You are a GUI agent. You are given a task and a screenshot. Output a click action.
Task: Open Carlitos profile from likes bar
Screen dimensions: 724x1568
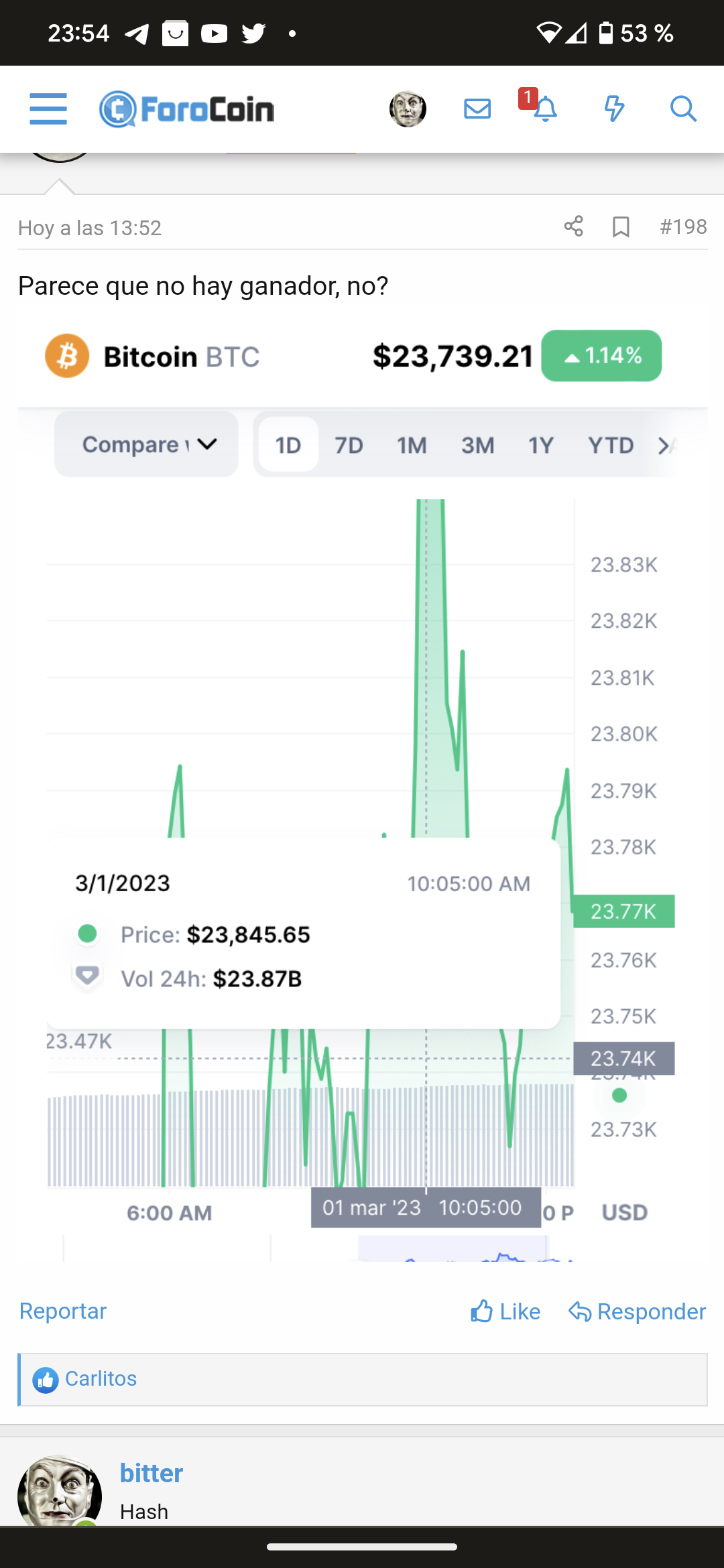pos(101,1379)
